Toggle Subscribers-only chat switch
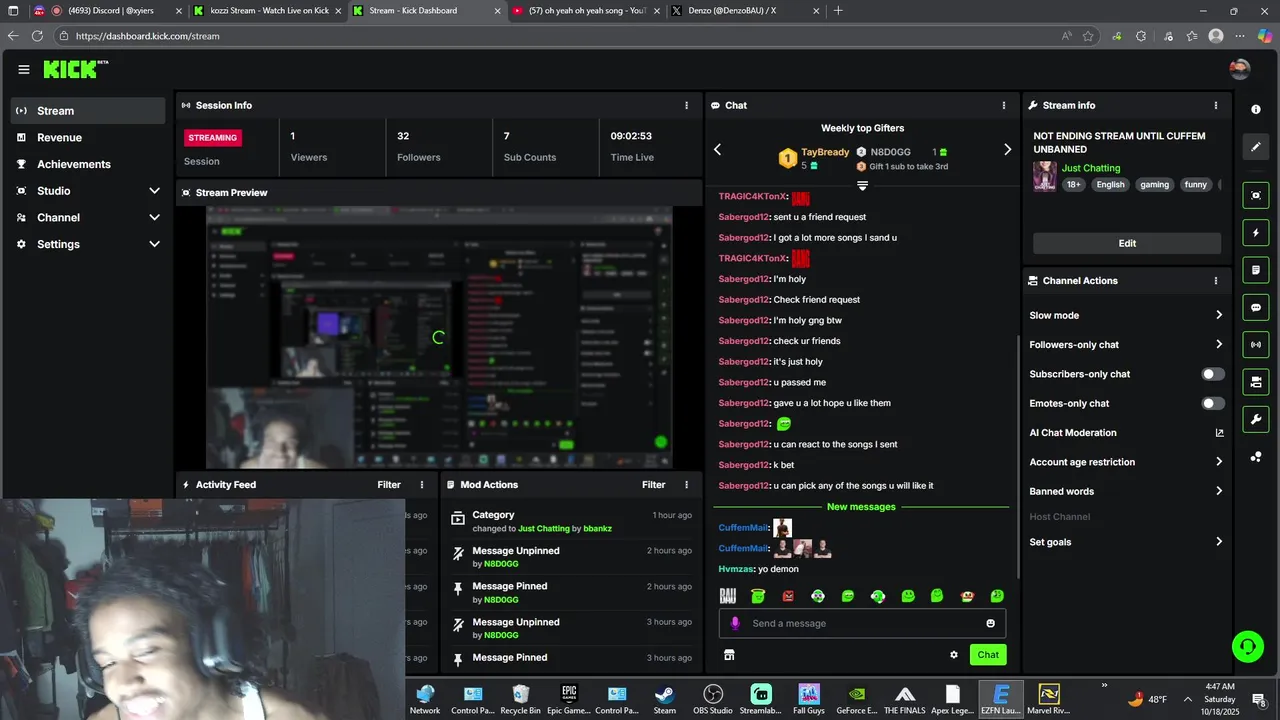This screenshot has width=1280, height=720. 1212,374
